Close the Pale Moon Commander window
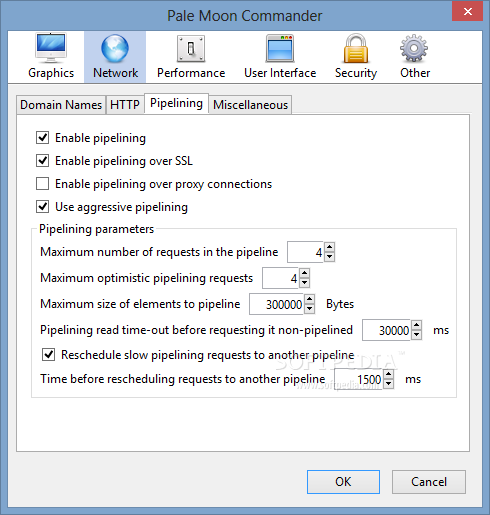The image size is (490, 515). (468, 11)
